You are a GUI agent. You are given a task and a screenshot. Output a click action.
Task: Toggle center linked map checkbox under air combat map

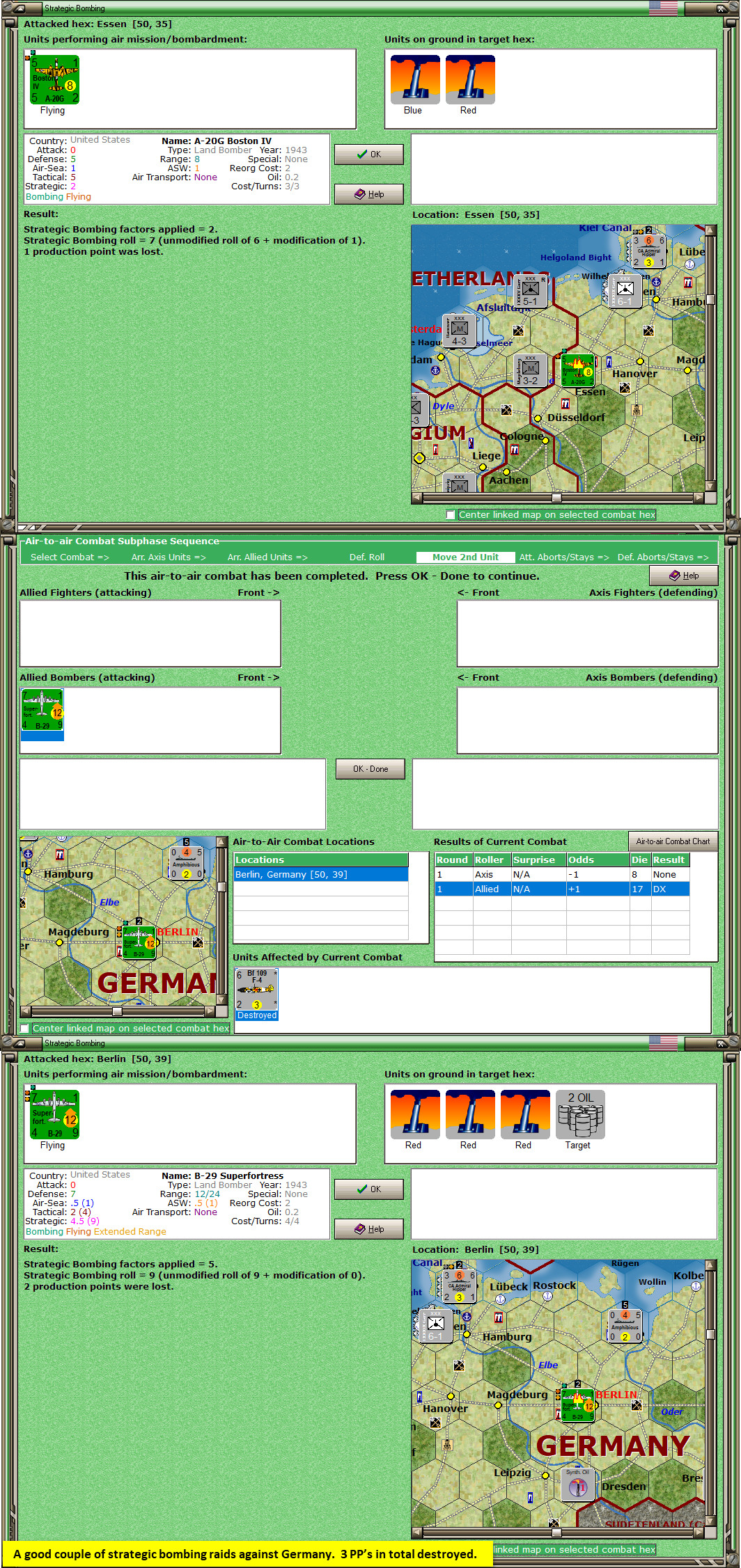click(x=25, y=1028)
